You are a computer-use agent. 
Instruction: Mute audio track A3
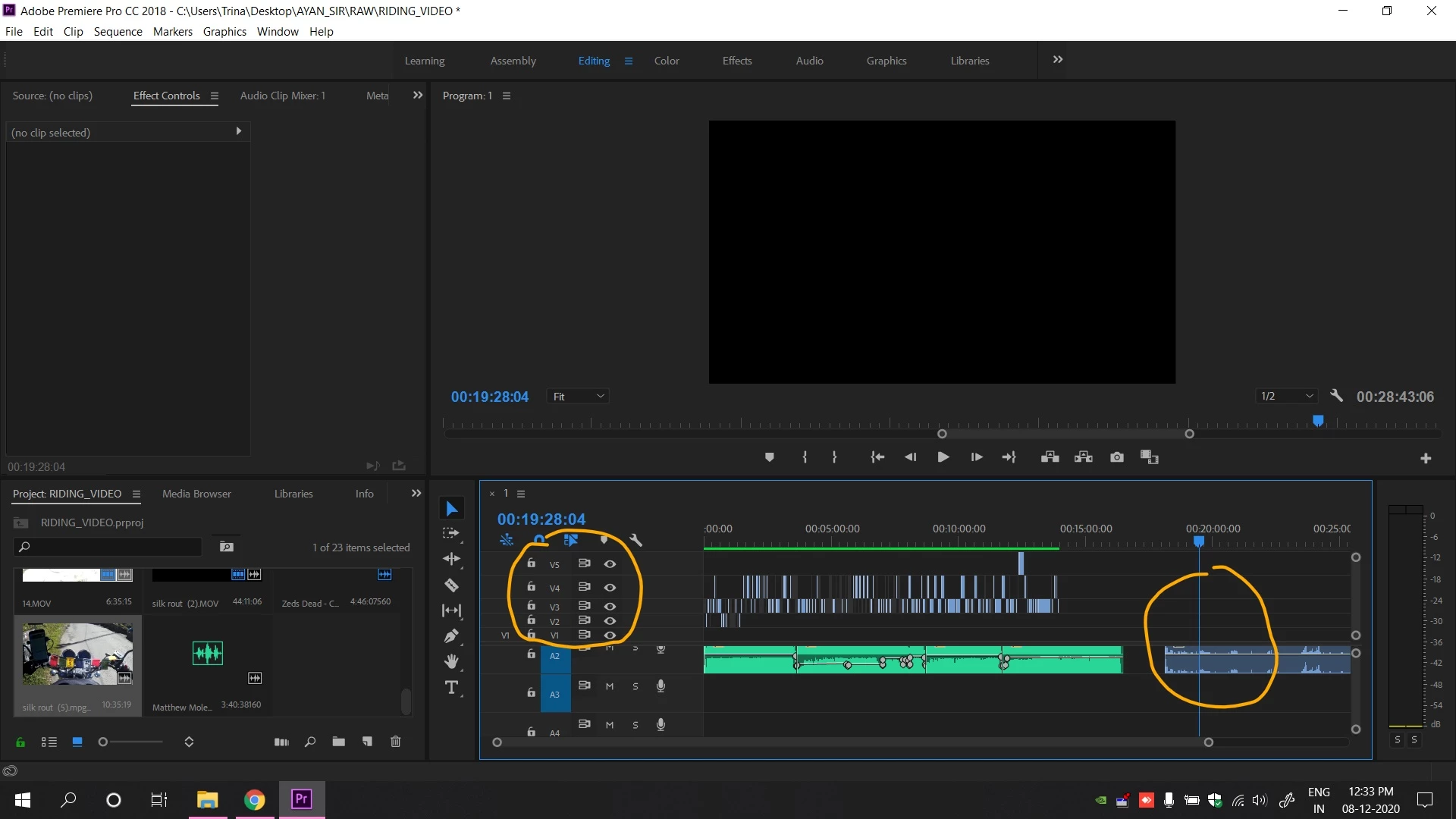click(610, 686)
